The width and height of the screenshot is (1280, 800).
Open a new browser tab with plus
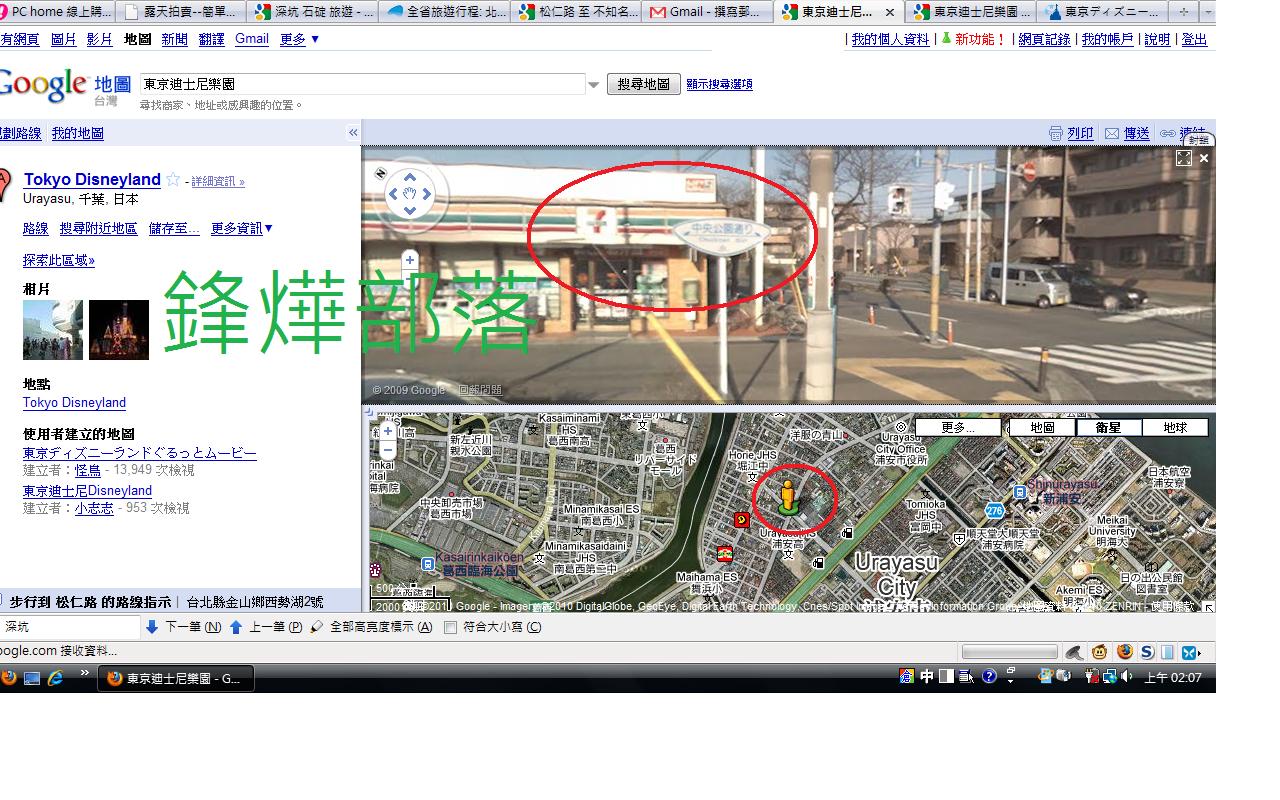coord(1183,12)
